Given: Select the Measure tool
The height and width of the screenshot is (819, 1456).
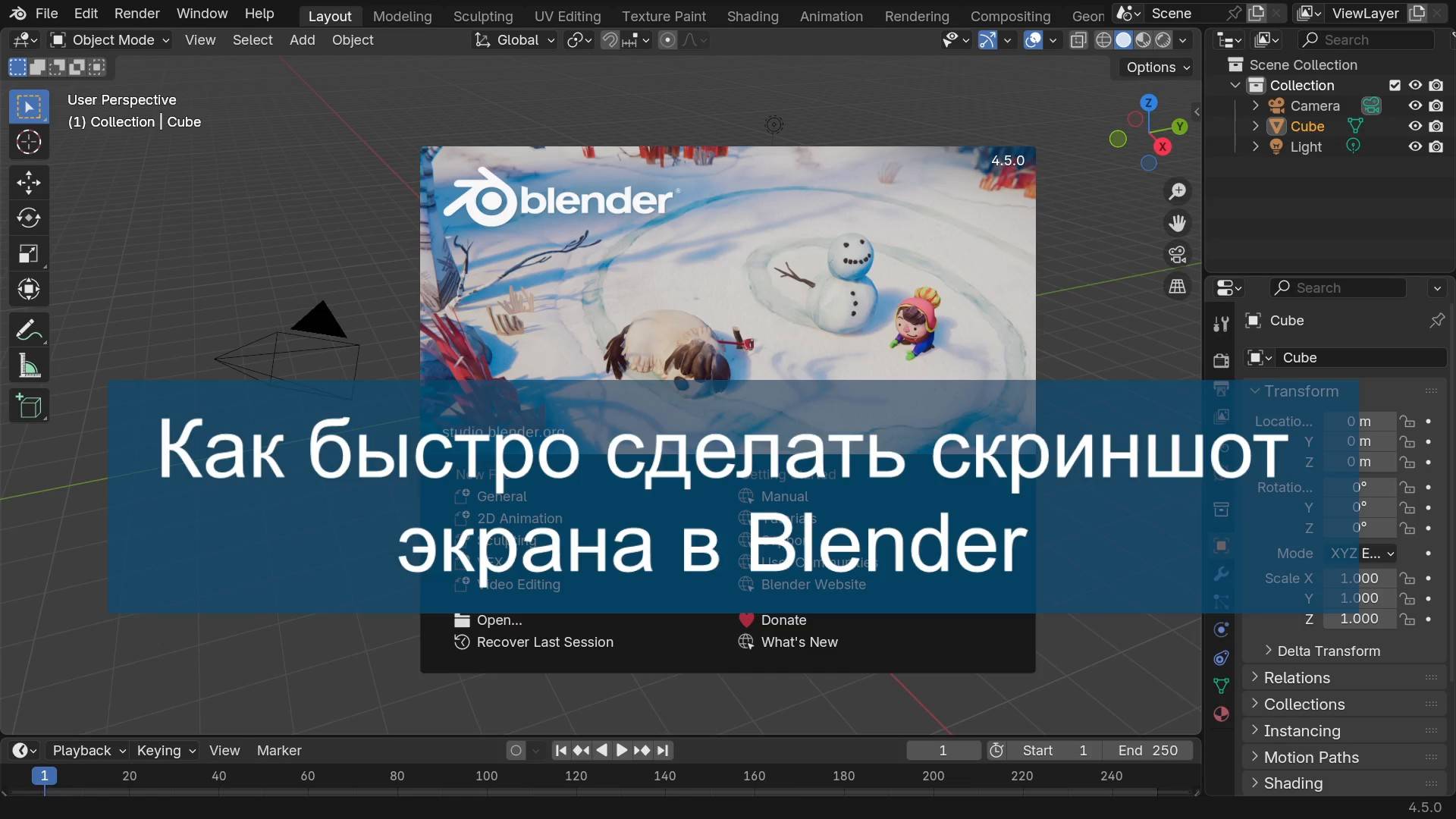Looking at the screenshot, I should click(29, 365).
